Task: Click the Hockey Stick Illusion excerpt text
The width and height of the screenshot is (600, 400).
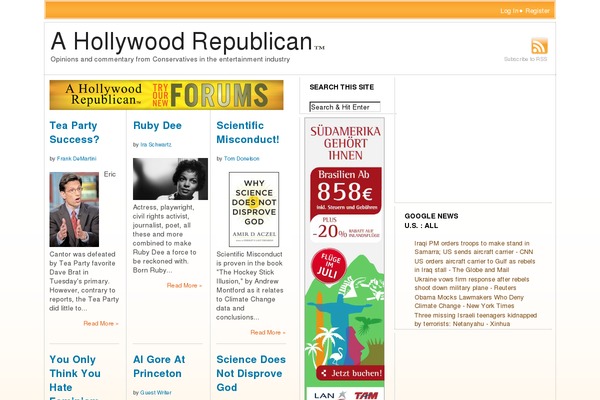Action: click(249, 286)
